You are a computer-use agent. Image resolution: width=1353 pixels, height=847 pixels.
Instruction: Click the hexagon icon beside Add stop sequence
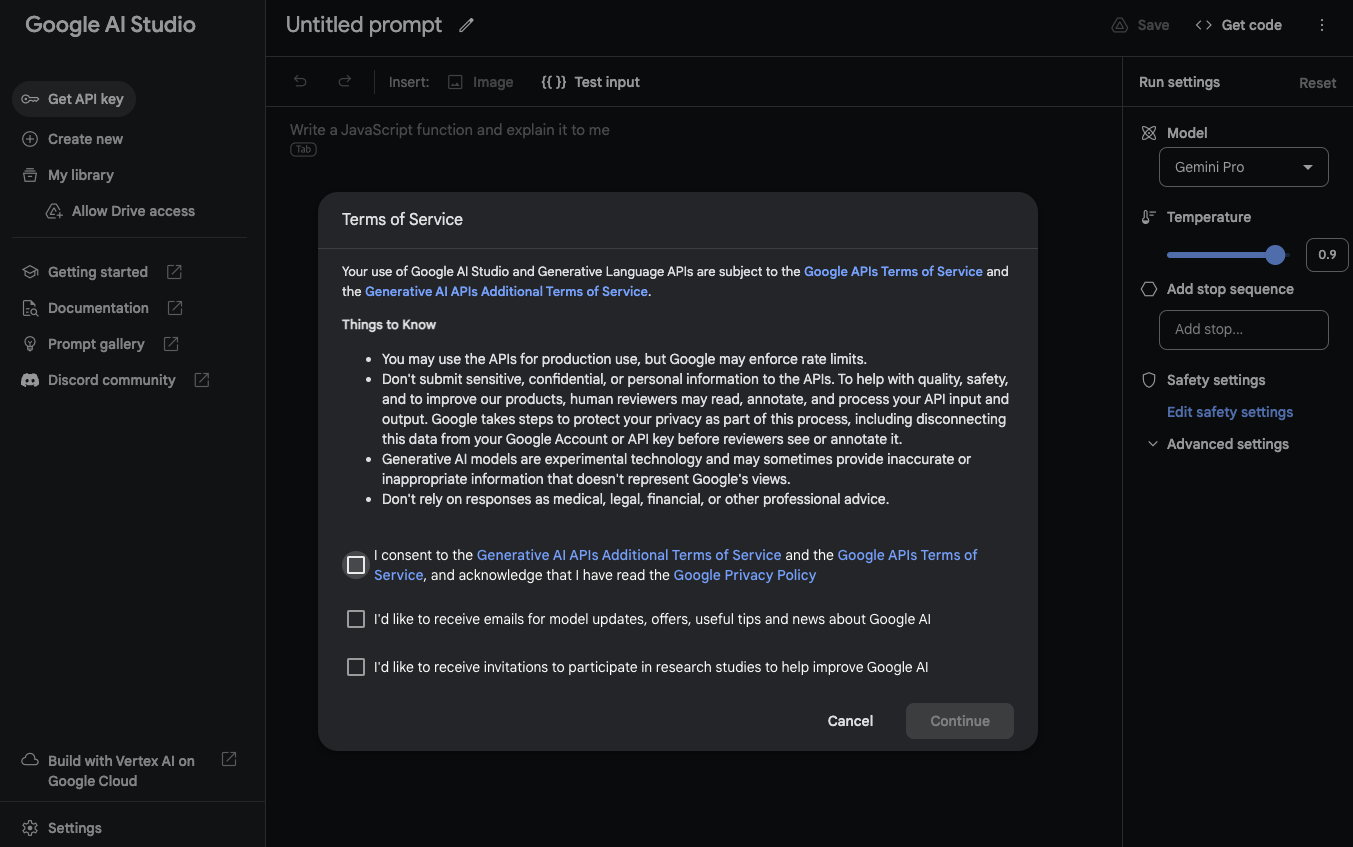click(x=1149, y=289)
